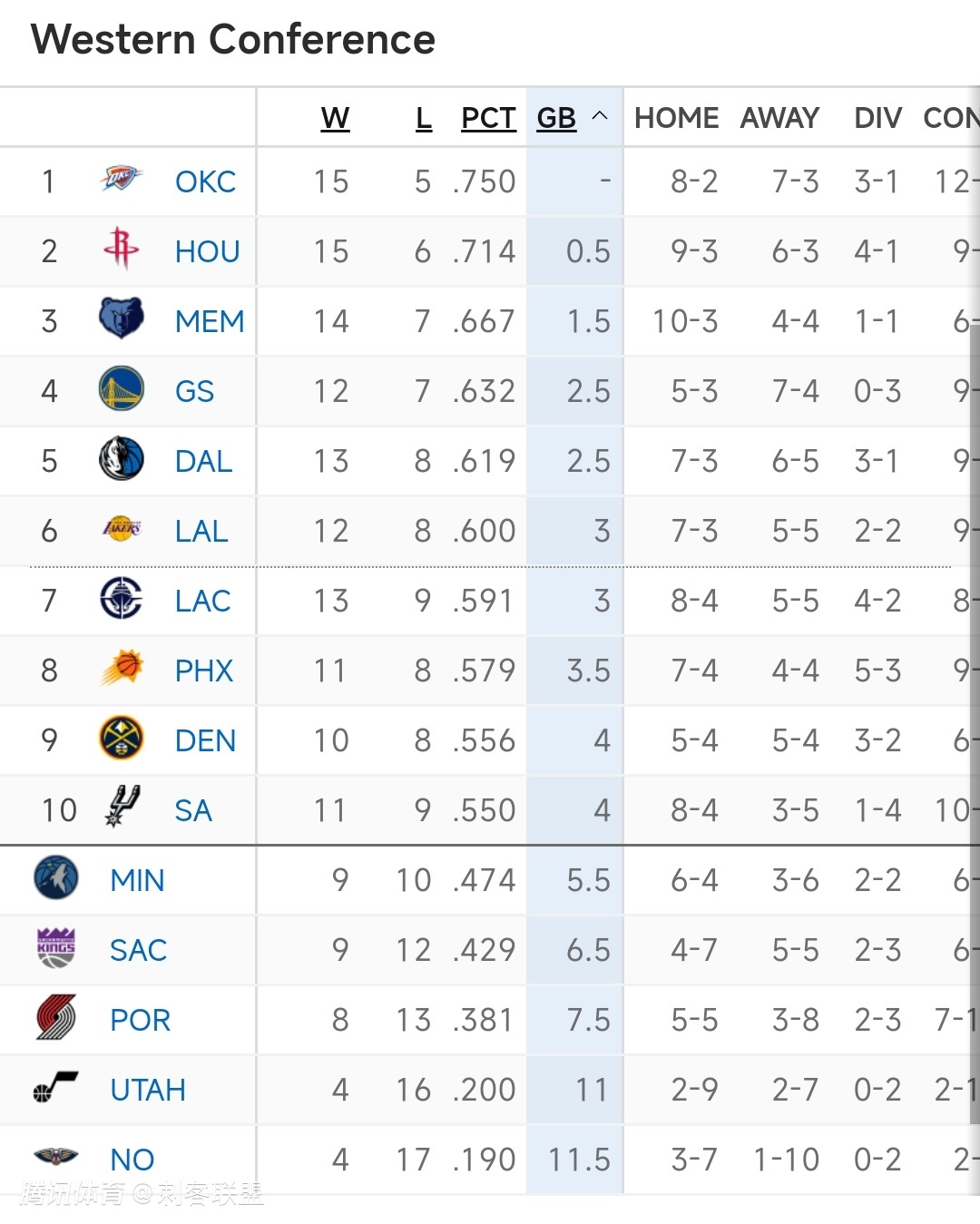Click the Sacramento Kings logo
980x1224 pixels.
tap(56, 948)
